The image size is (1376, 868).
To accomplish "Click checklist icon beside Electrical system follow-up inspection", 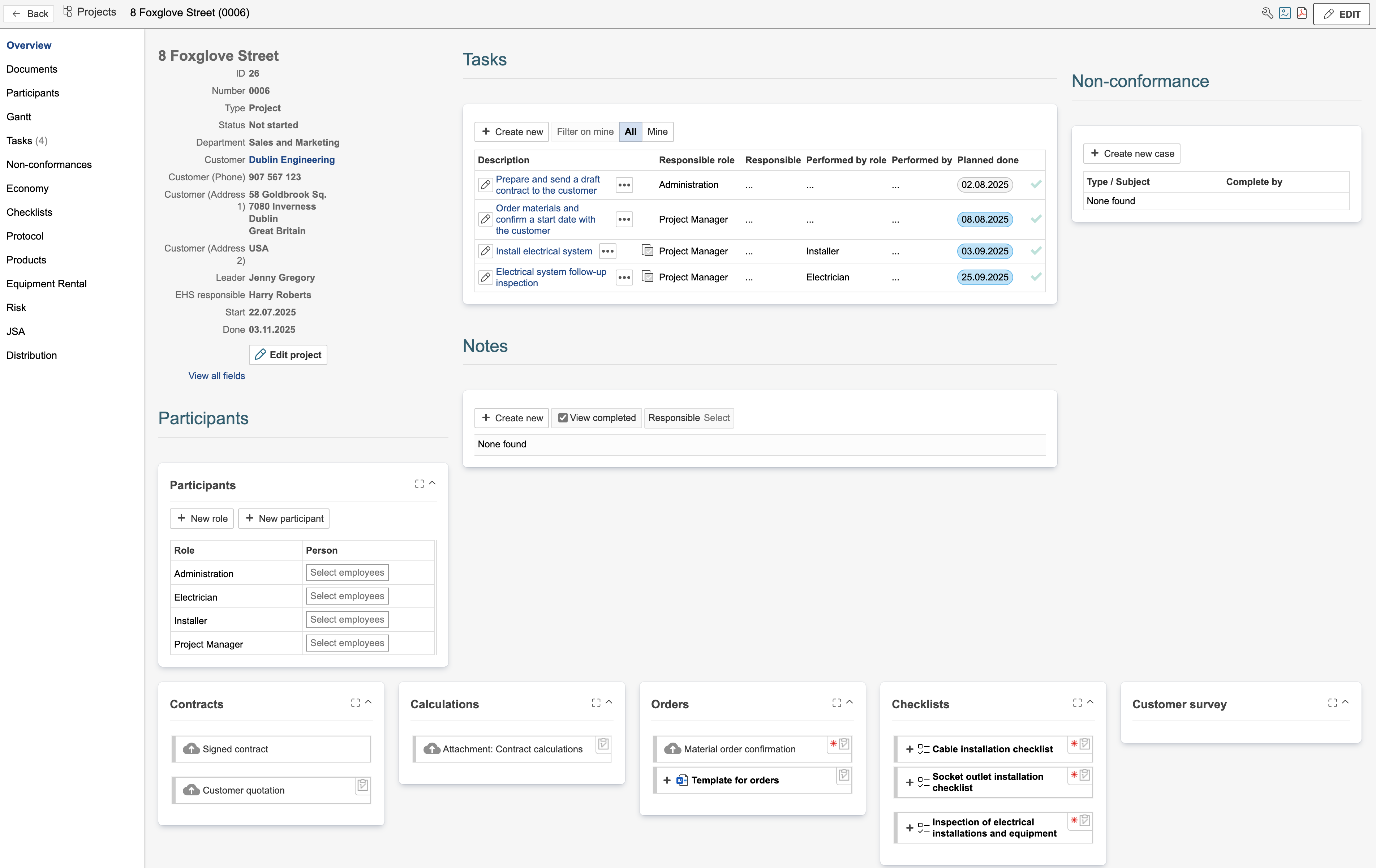I will (x=648, y=277).
